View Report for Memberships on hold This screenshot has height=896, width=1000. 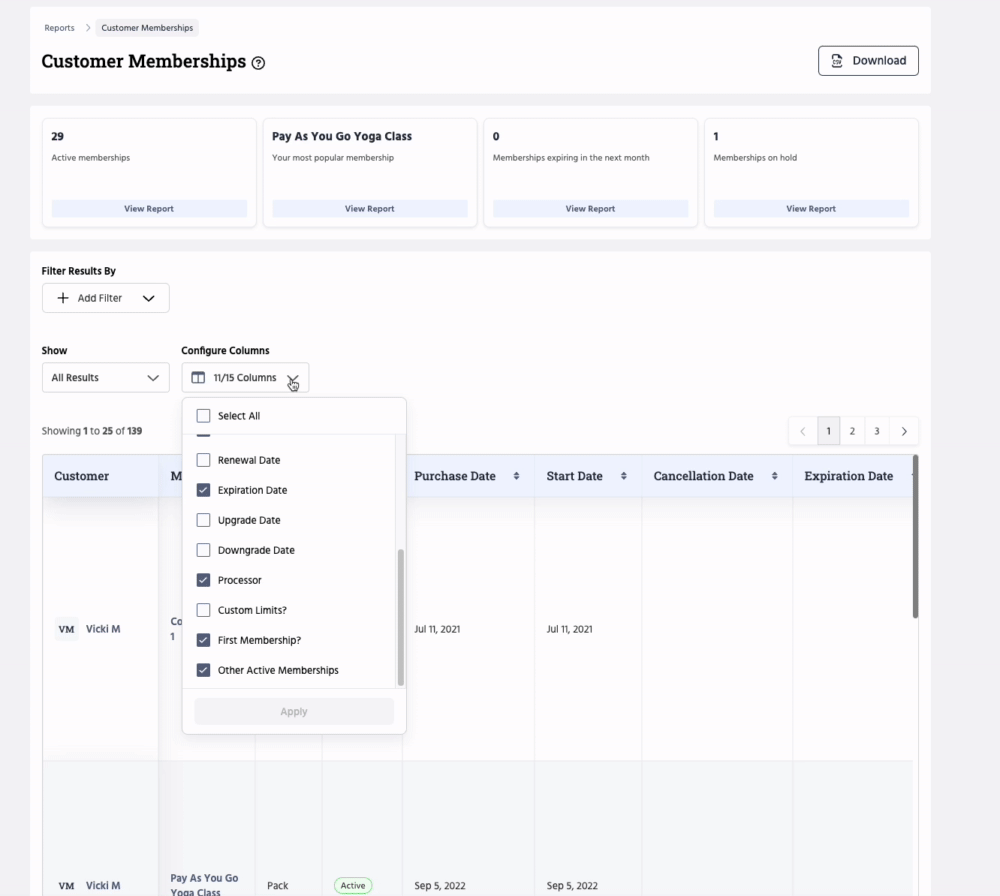tap(810, 209)
